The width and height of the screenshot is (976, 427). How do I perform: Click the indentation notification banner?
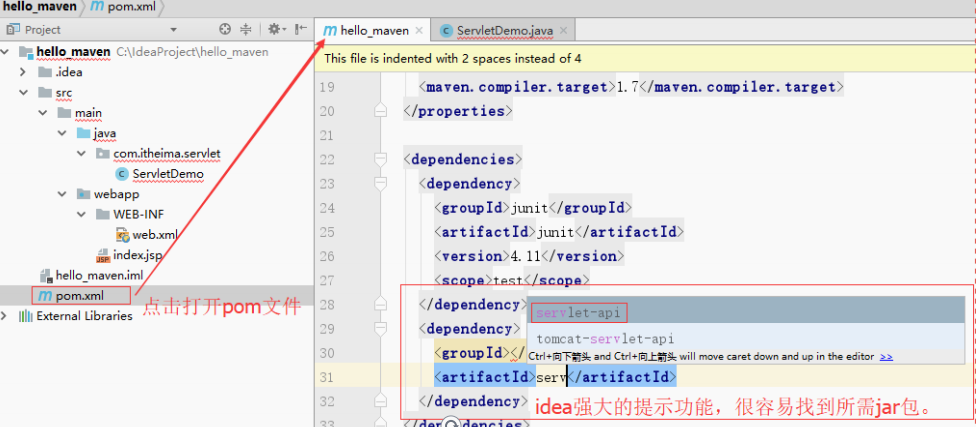[x=645, y=59]
